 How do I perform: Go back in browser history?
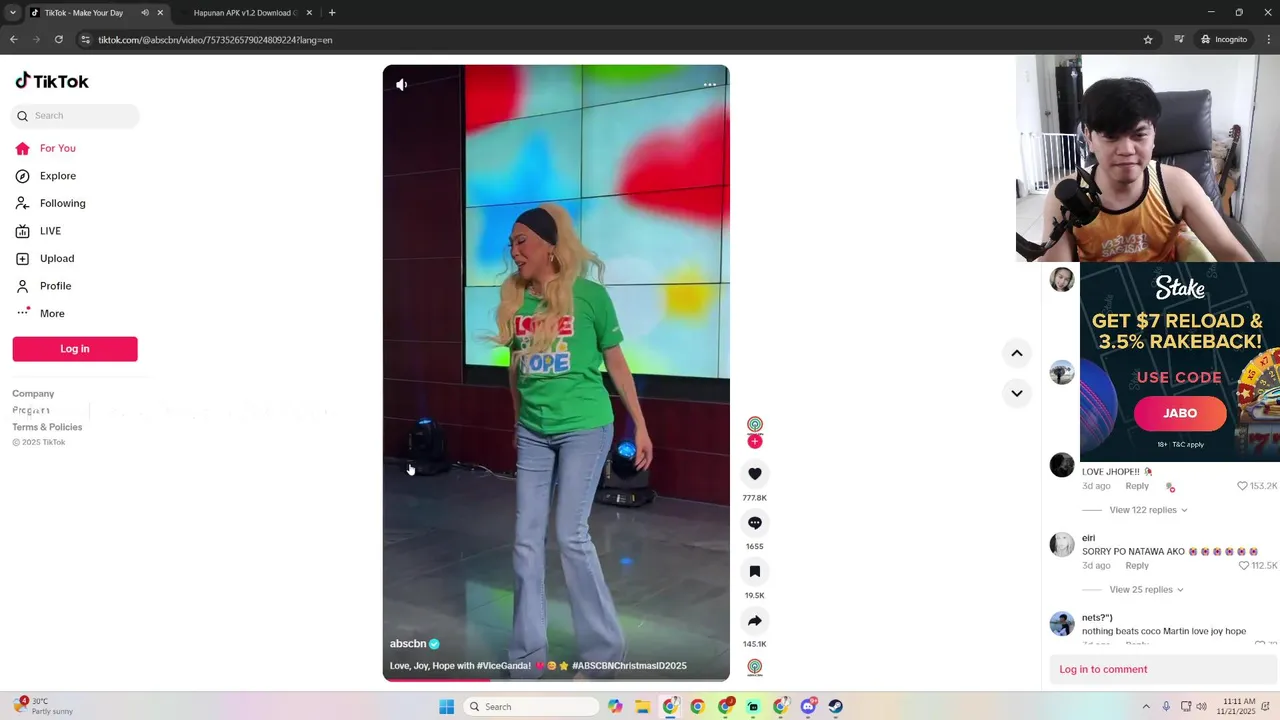point(14,40)
